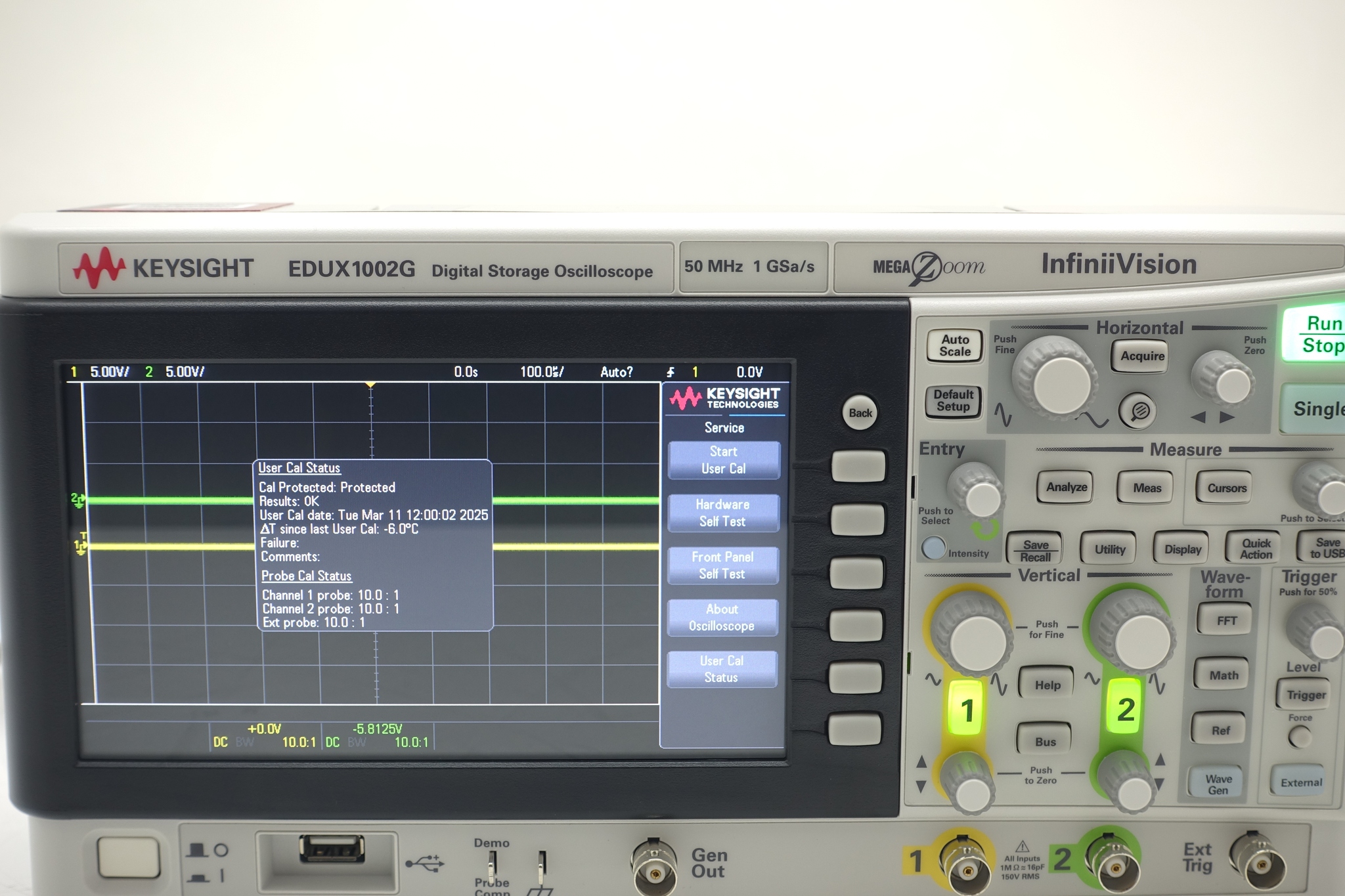Toggle the Bus key
The width and height of the screenshot is (1345, 896).
(x=1045, y=742)
